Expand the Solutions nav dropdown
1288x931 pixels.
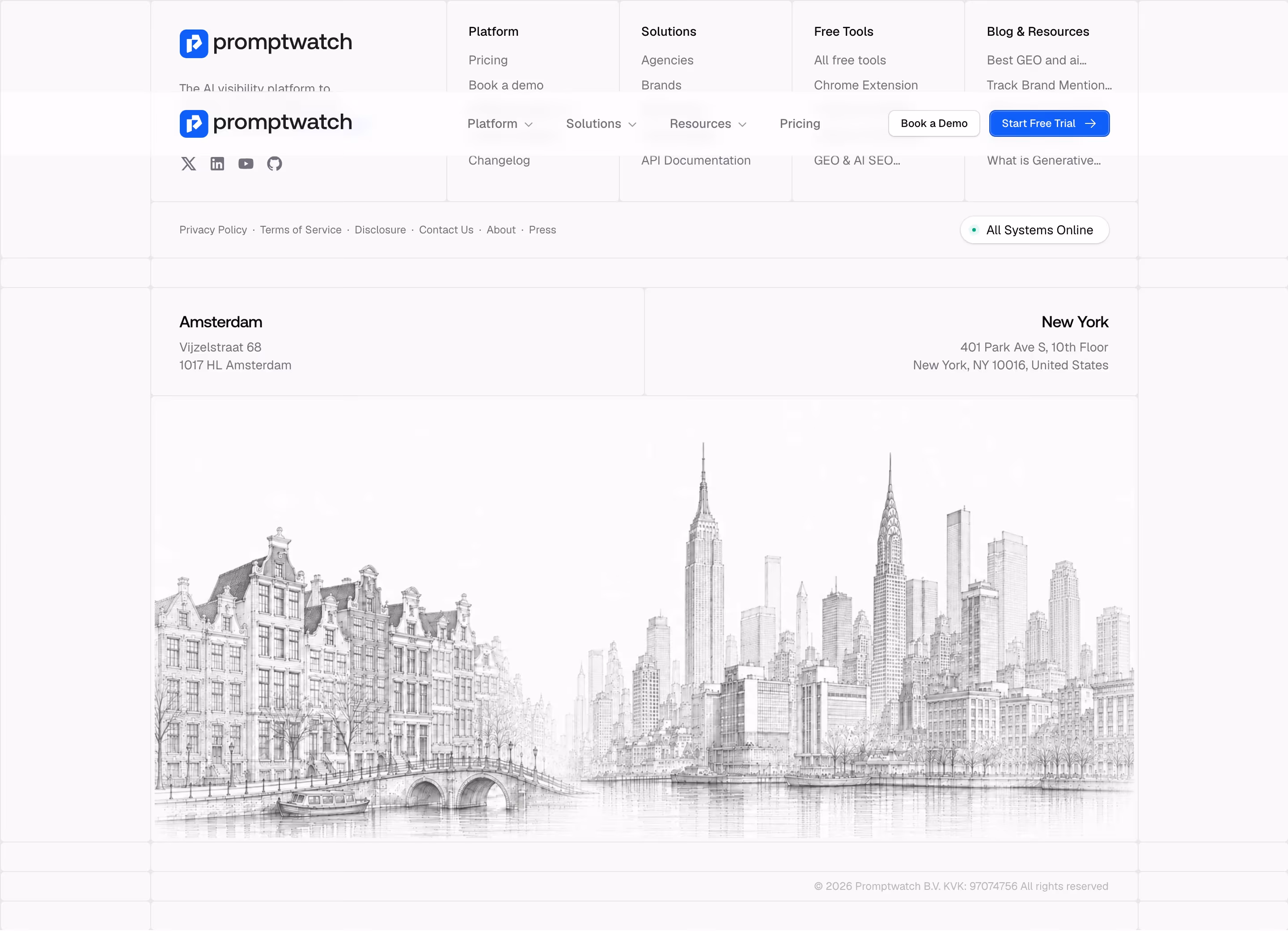pos(601,124)
